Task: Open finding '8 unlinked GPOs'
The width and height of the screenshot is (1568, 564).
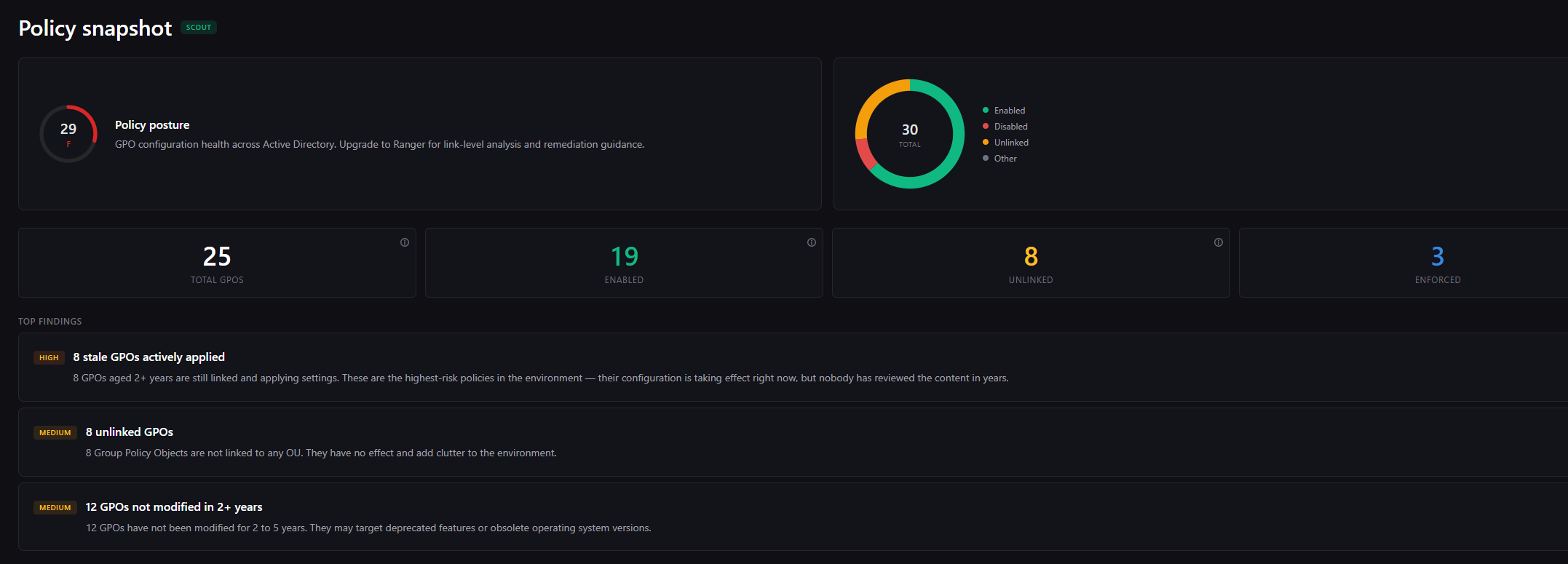Action: (793, 442)
